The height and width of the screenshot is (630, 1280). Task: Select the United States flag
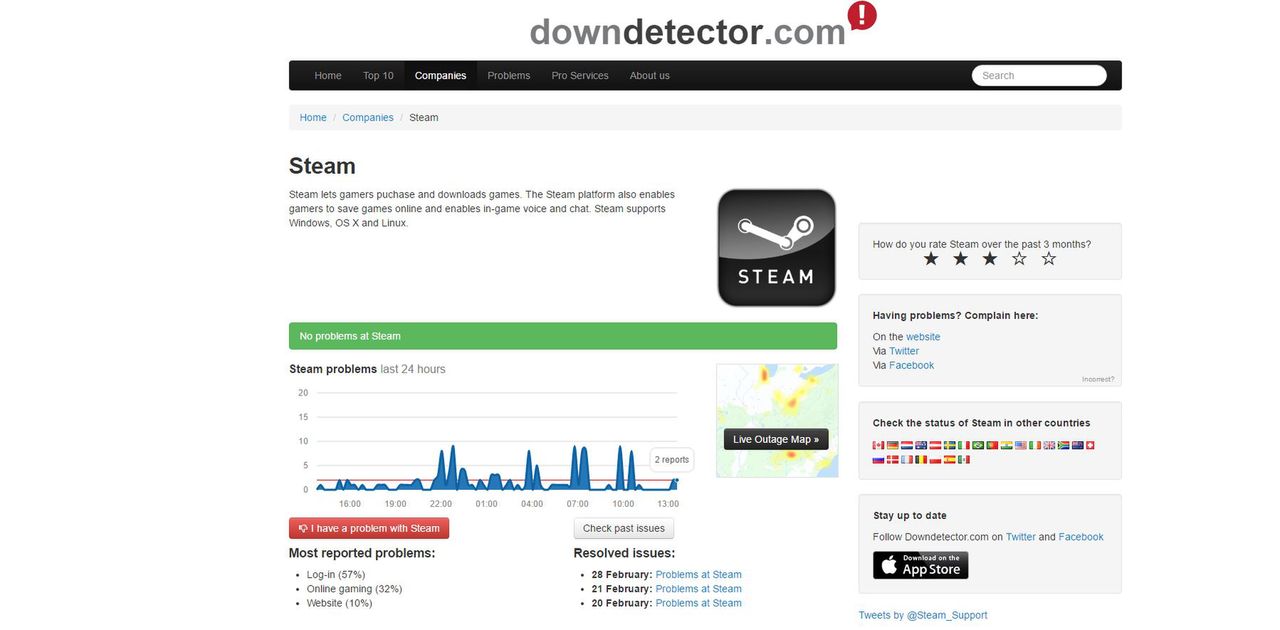(x=1021, y=445)
